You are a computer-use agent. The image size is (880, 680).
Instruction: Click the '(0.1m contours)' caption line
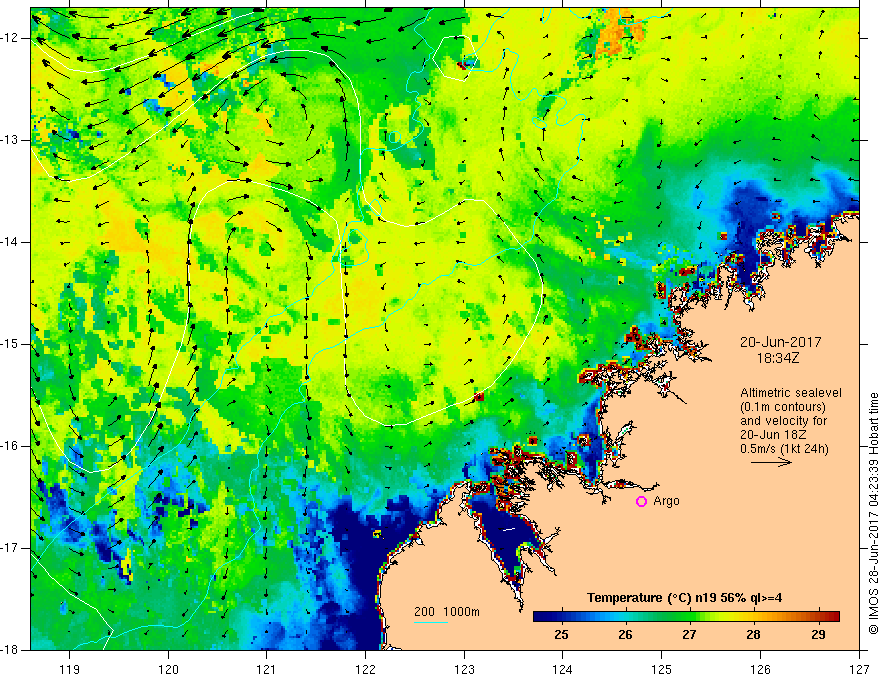(783, 407)
